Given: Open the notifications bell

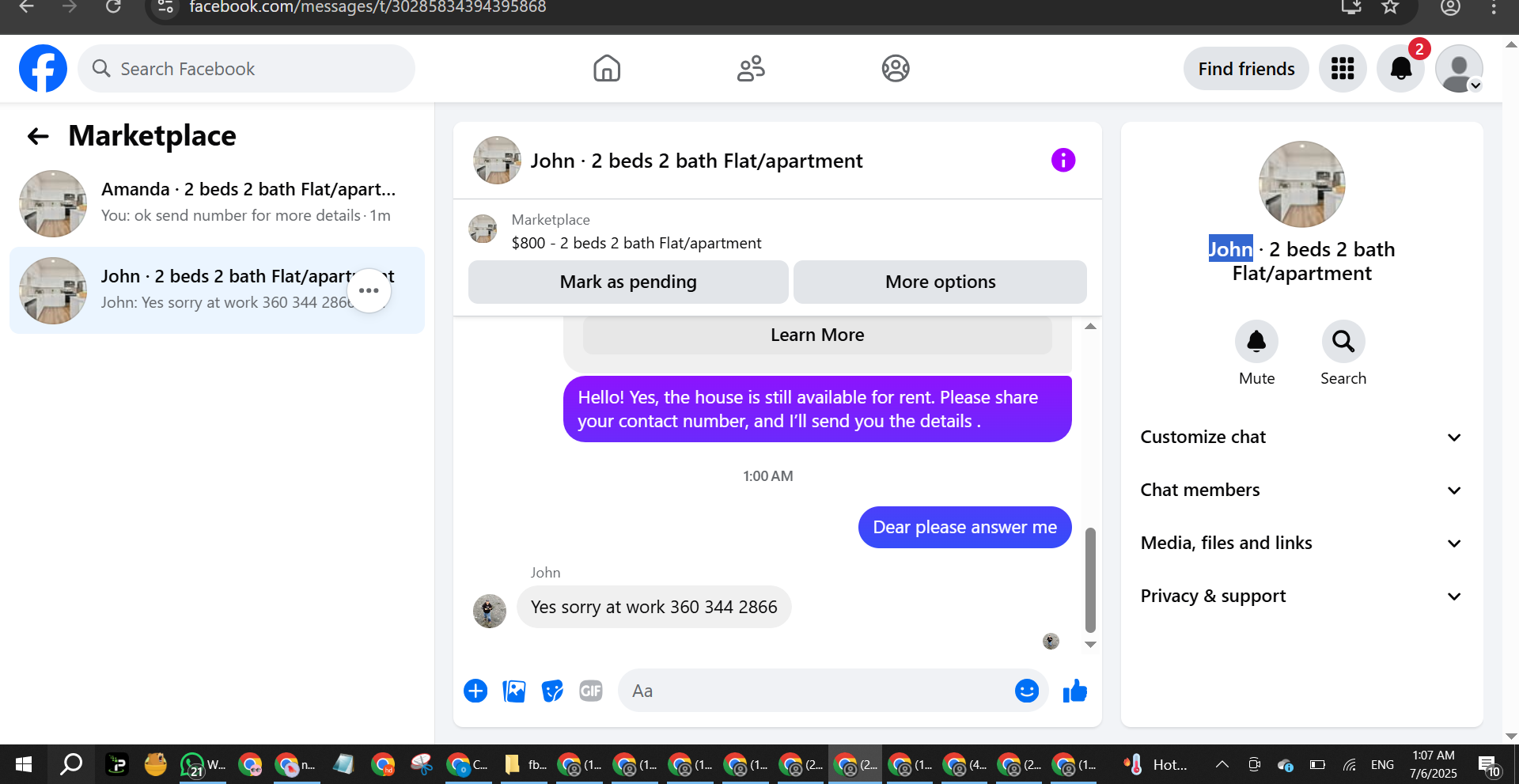Looking at the screenshot, I should (1401, 69).
